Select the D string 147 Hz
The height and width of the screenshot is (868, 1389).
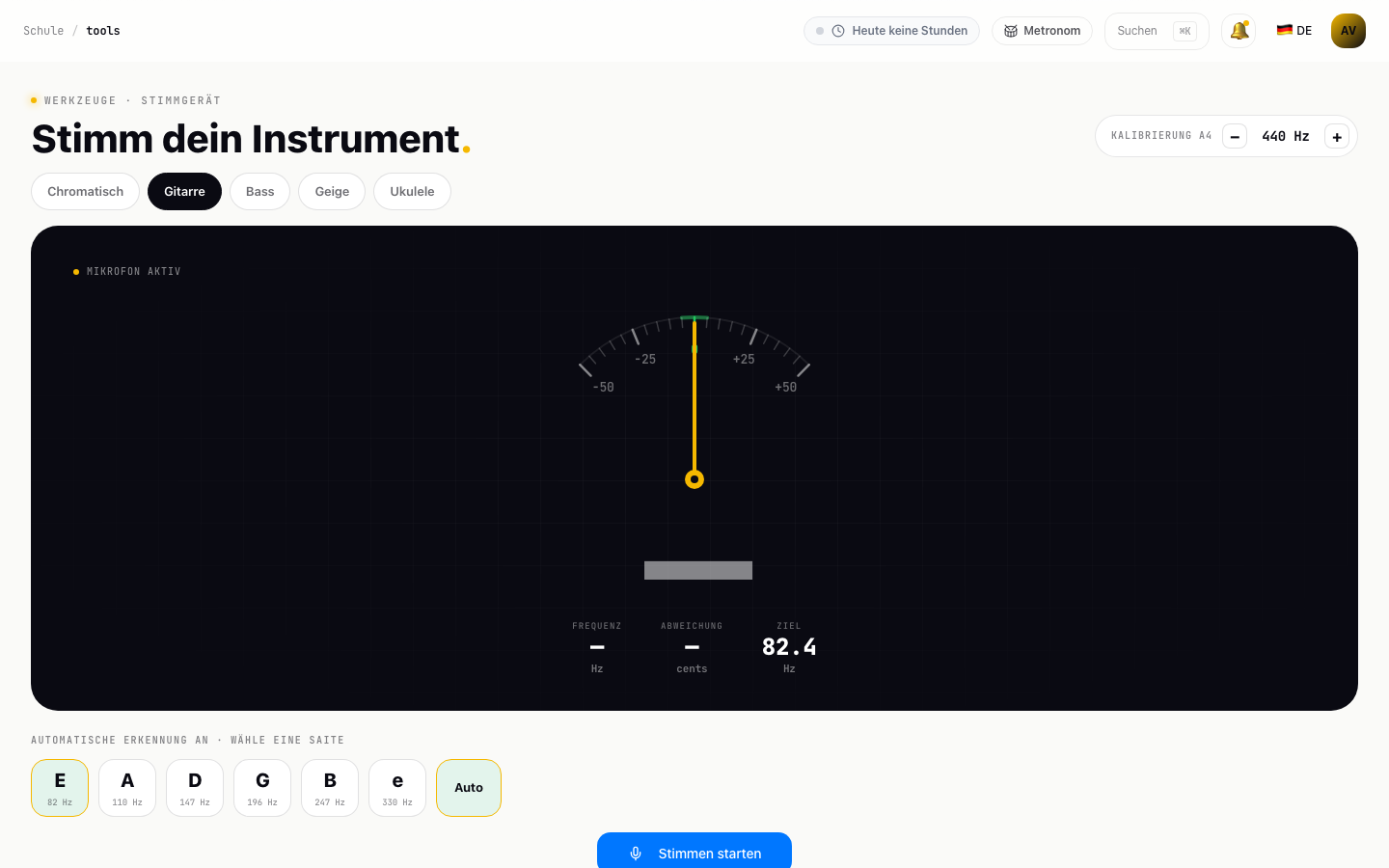195,788
